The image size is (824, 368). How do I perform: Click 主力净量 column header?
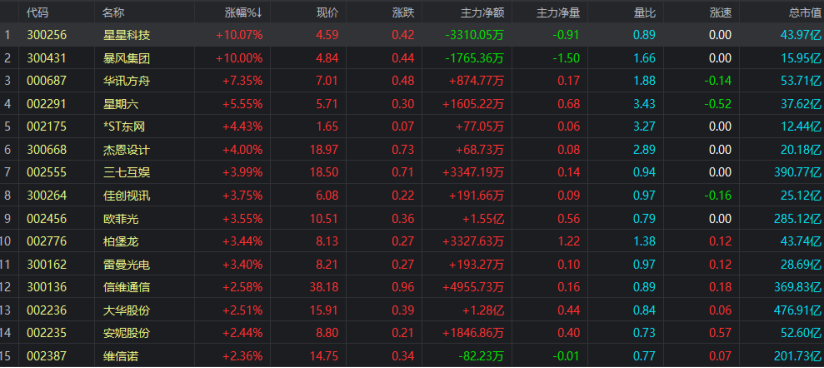558,12
